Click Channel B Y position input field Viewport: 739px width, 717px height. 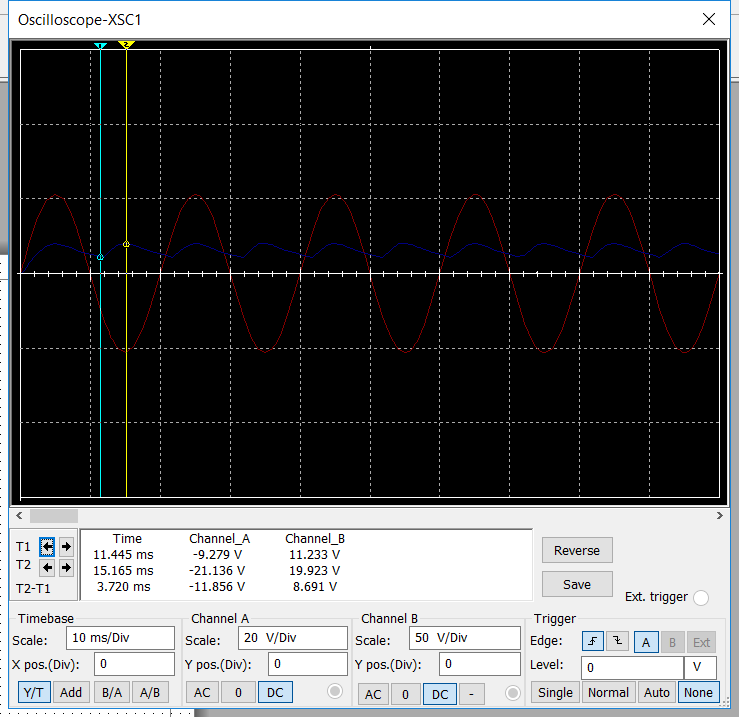point(479,665)
